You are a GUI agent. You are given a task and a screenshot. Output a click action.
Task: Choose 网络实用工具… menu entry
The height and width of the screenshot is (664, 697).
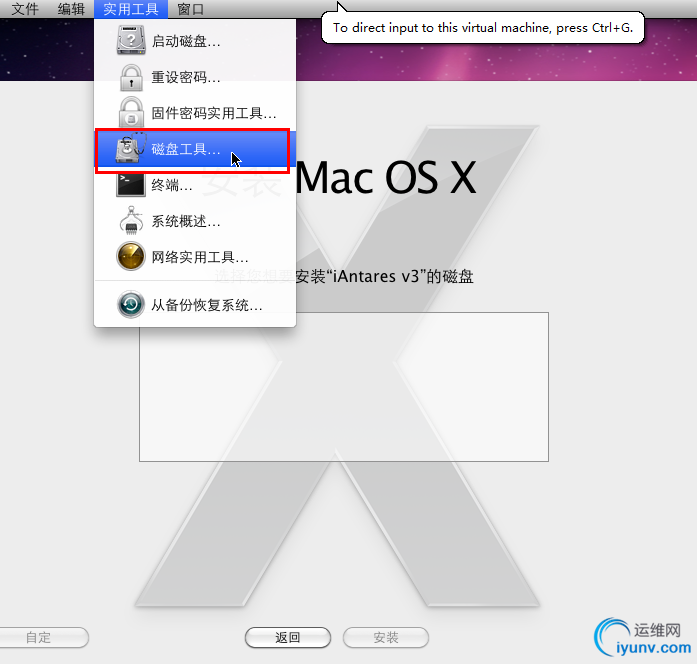coord(195,257)
